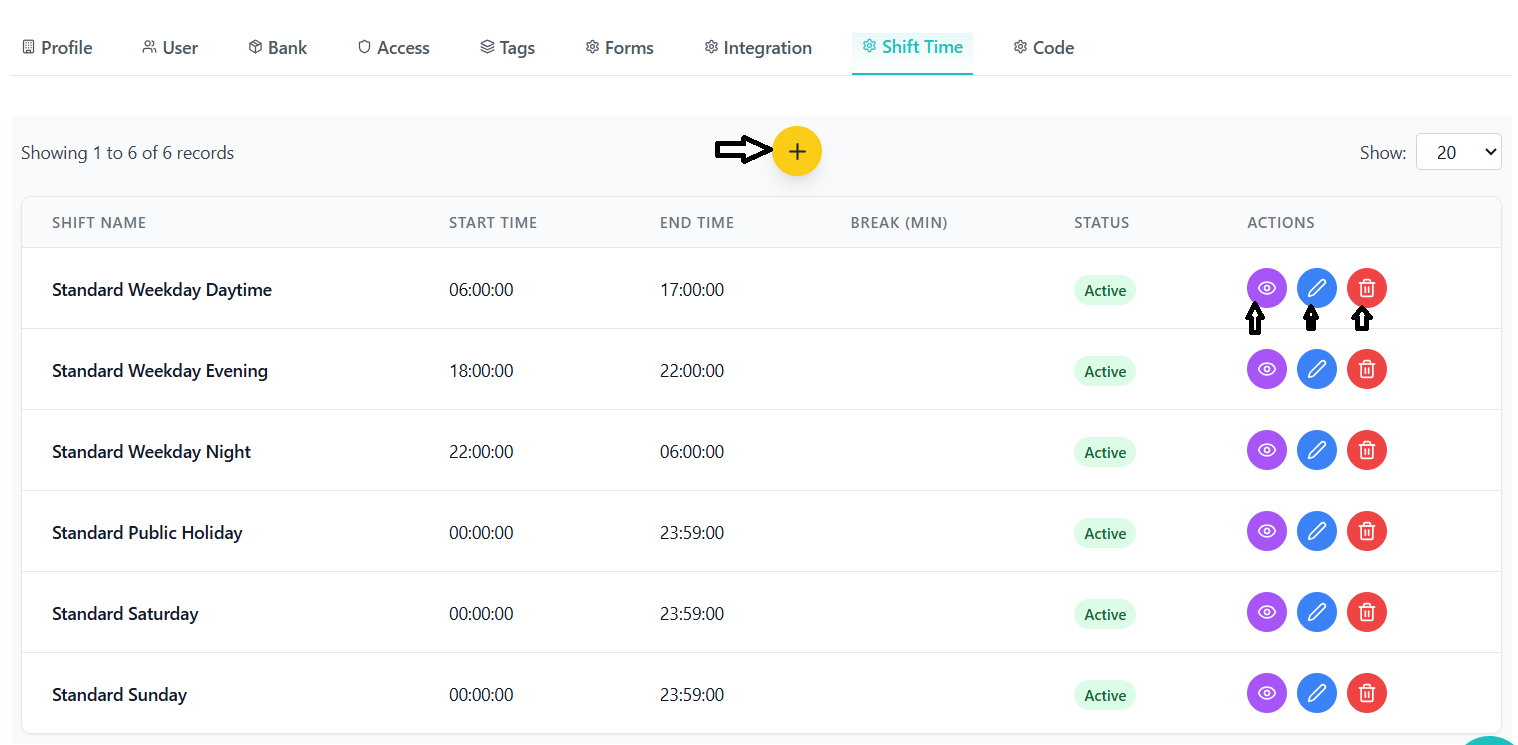View the Standard Weekday Daytime shift details
This screenshot has height=745, width=1518.
tap(1266, 289)
